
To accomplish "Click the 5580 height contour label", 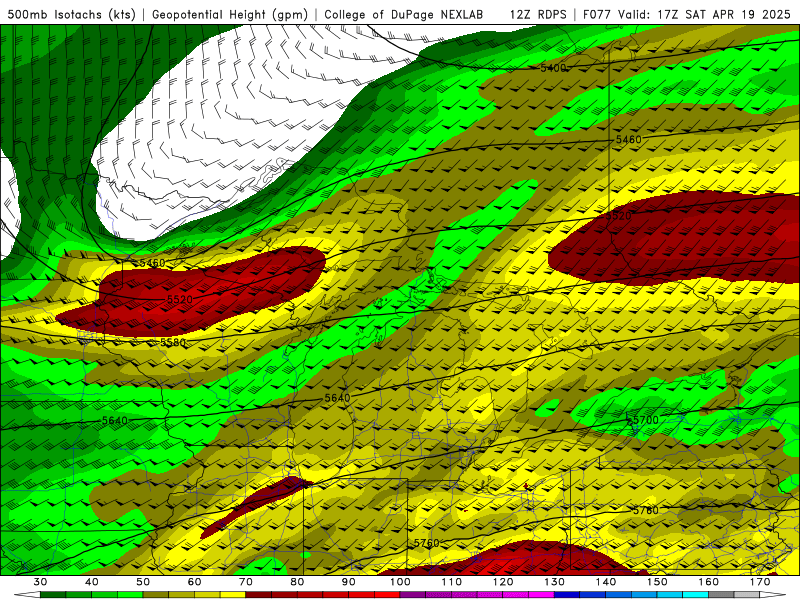I will point(173,342).
